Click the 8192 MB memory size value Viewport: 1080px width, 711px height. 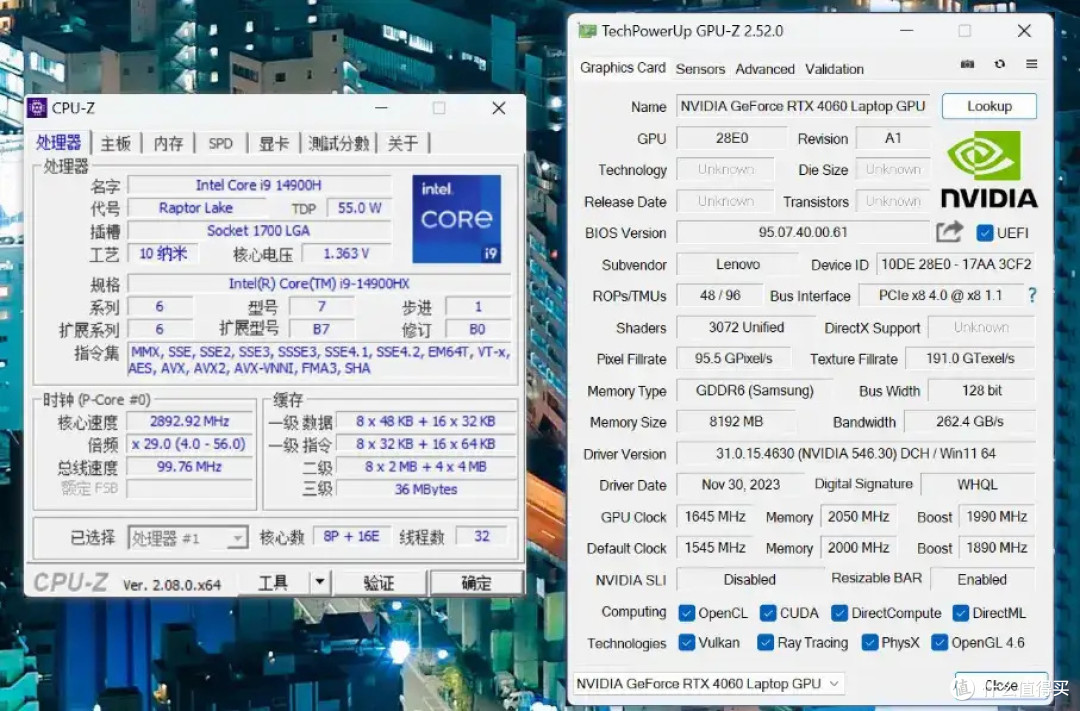(736, 422)
